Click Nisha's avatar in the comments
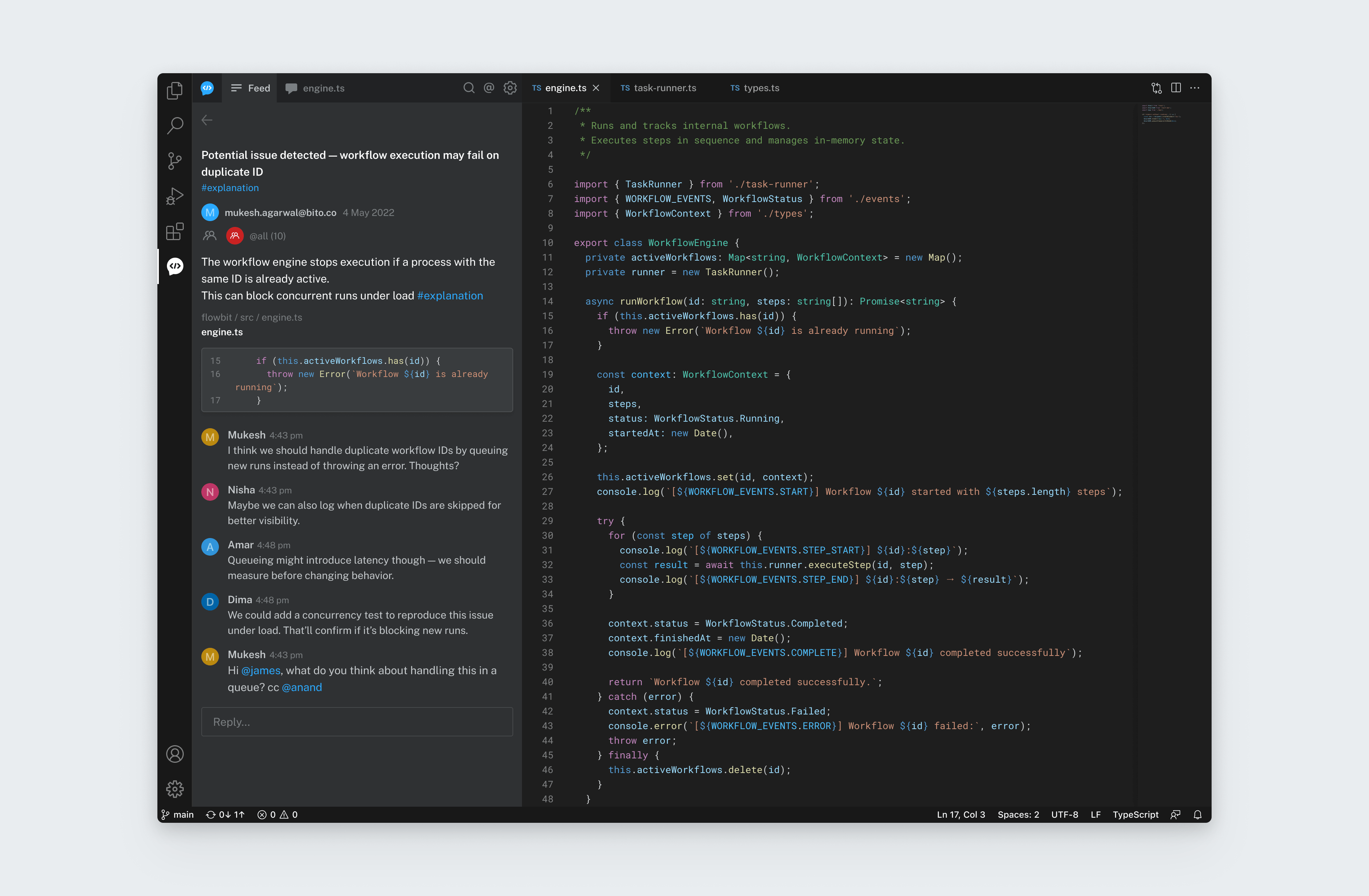 [x=210, y=492]
